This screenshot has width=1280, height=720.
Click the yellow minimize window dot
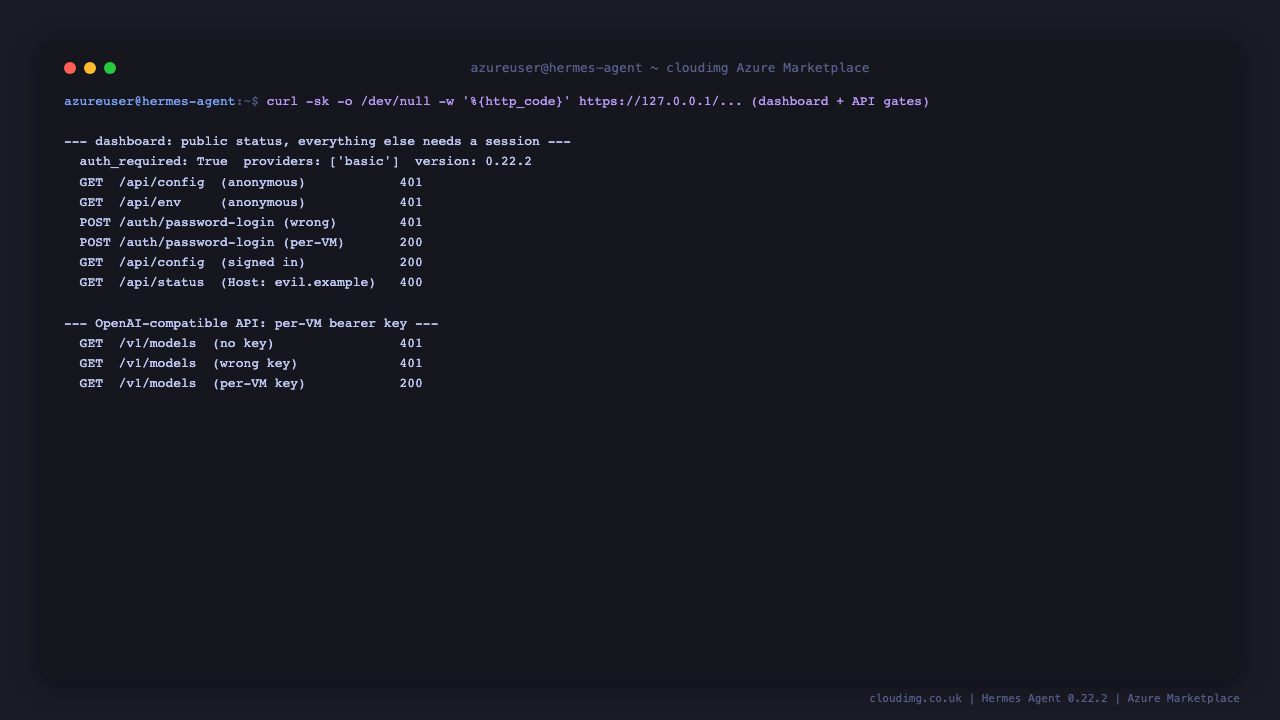(x=90, y=68)
